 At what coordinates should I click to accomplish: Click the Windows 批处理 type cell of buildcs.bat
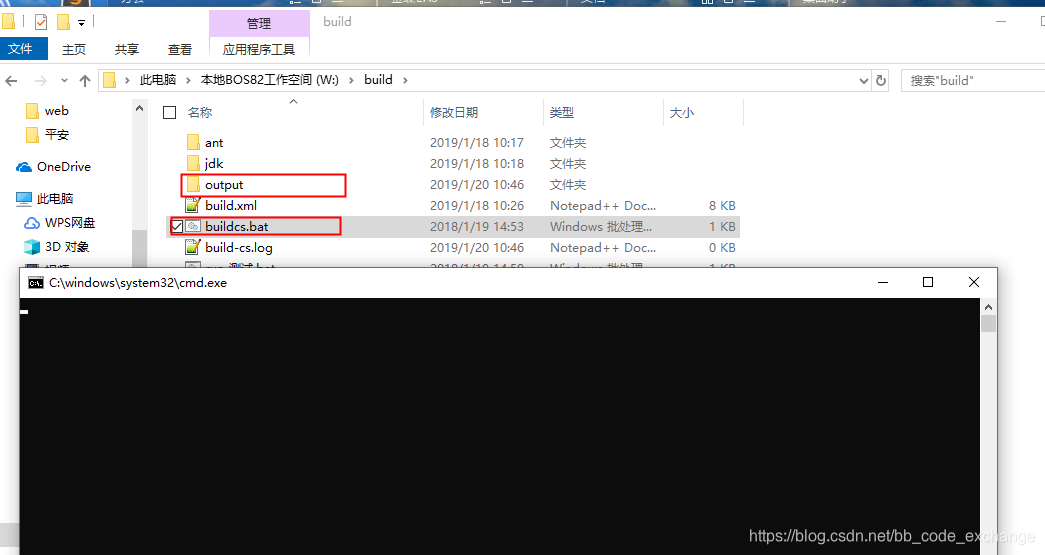(600, 227)
